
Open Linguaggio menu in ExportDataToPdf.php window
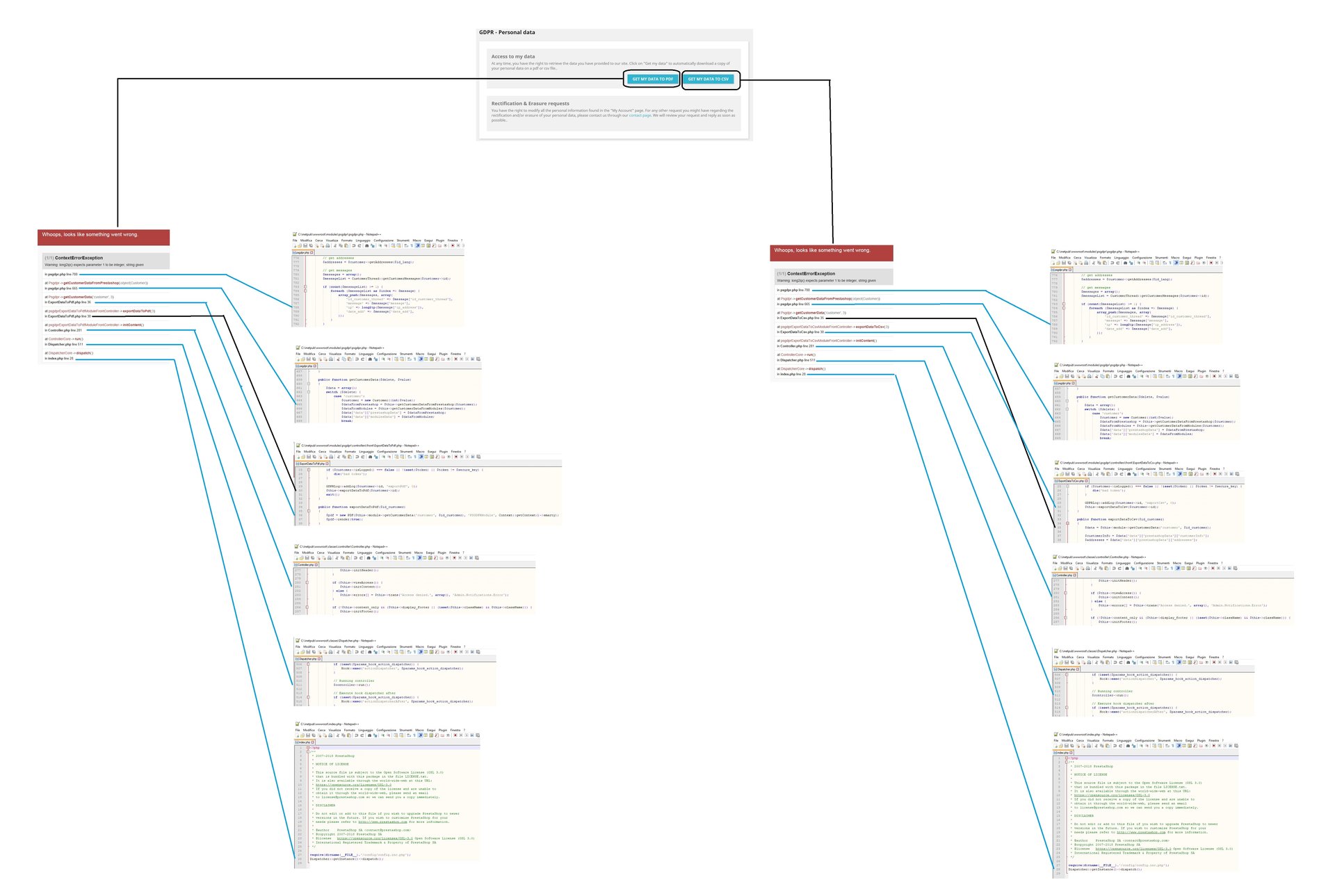[366, 452]
